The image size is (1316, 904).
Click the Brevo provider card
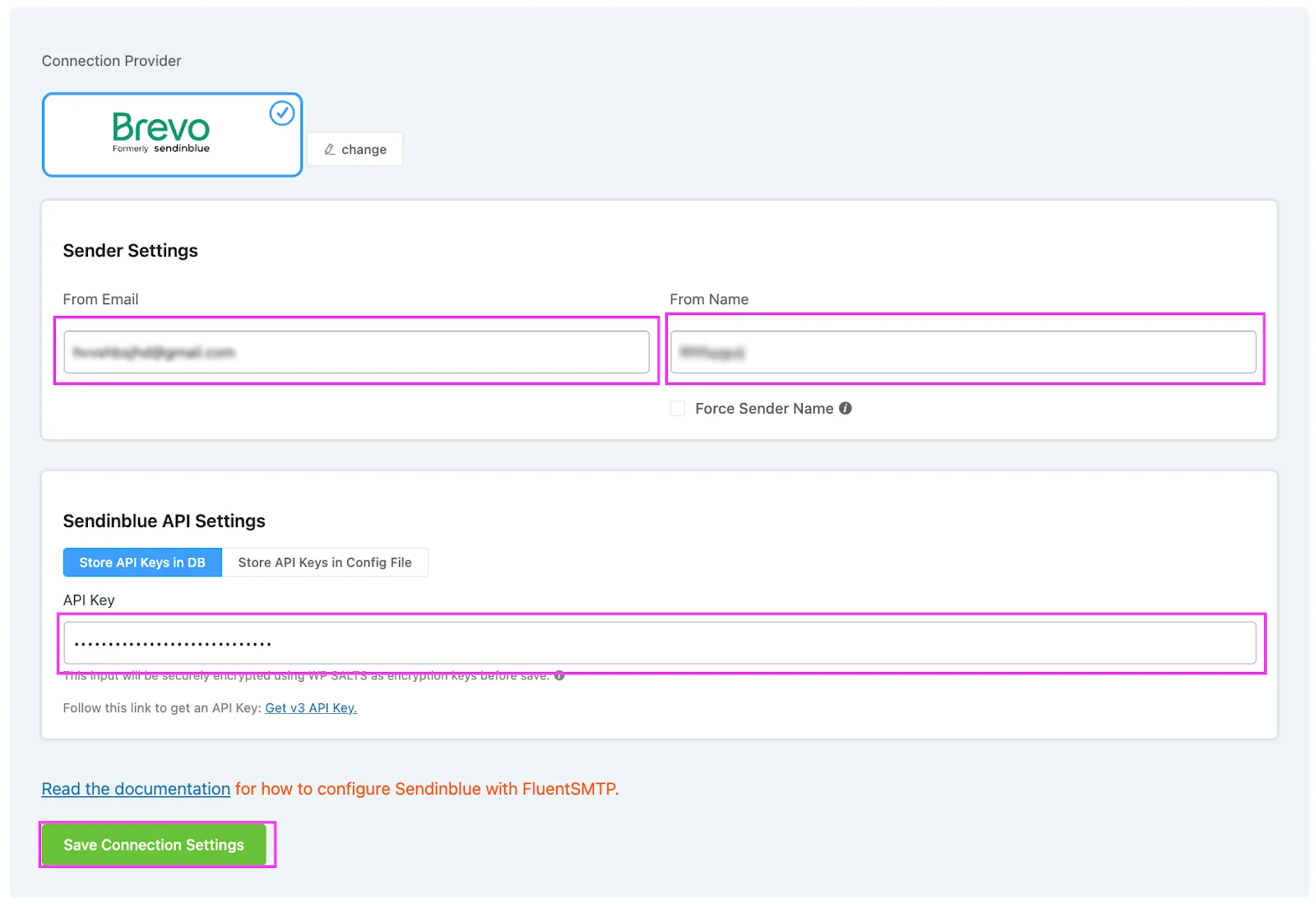pyautogui.click(x=172, y=134)
